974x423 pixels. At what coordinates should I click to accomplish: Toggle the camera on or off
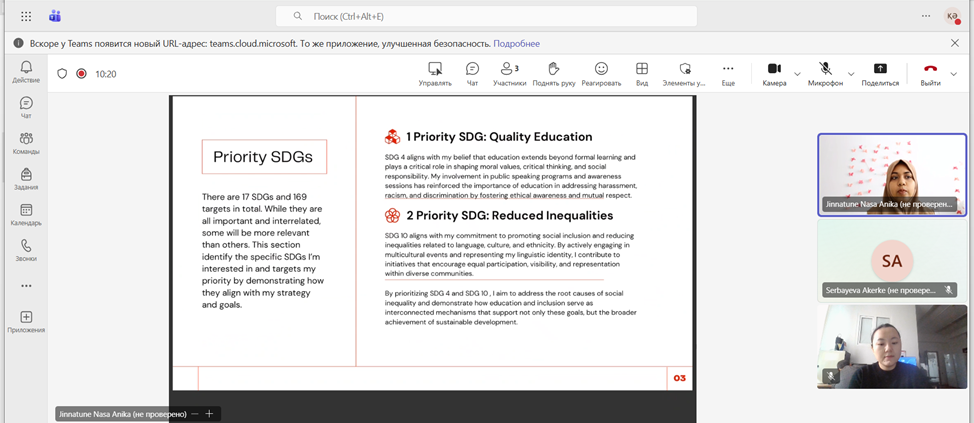point(774,73)
